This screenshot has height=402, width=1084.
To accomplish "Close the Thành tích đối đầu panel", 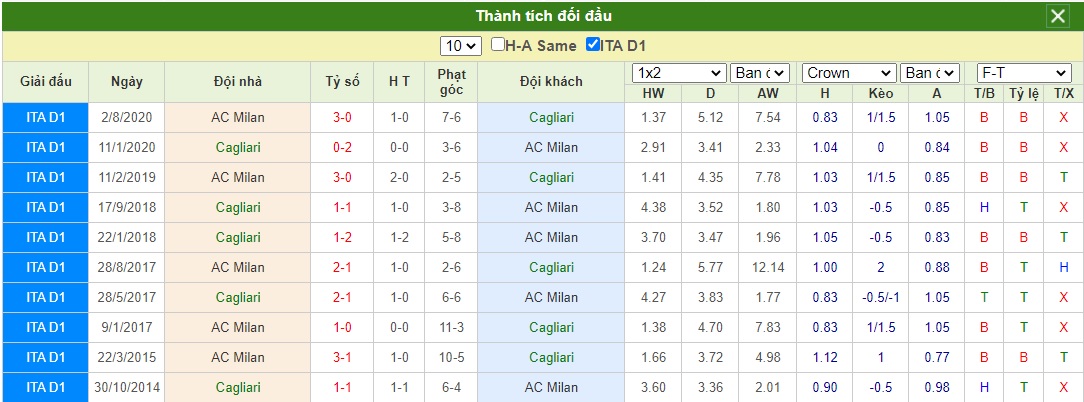I will pos(1058,16).
